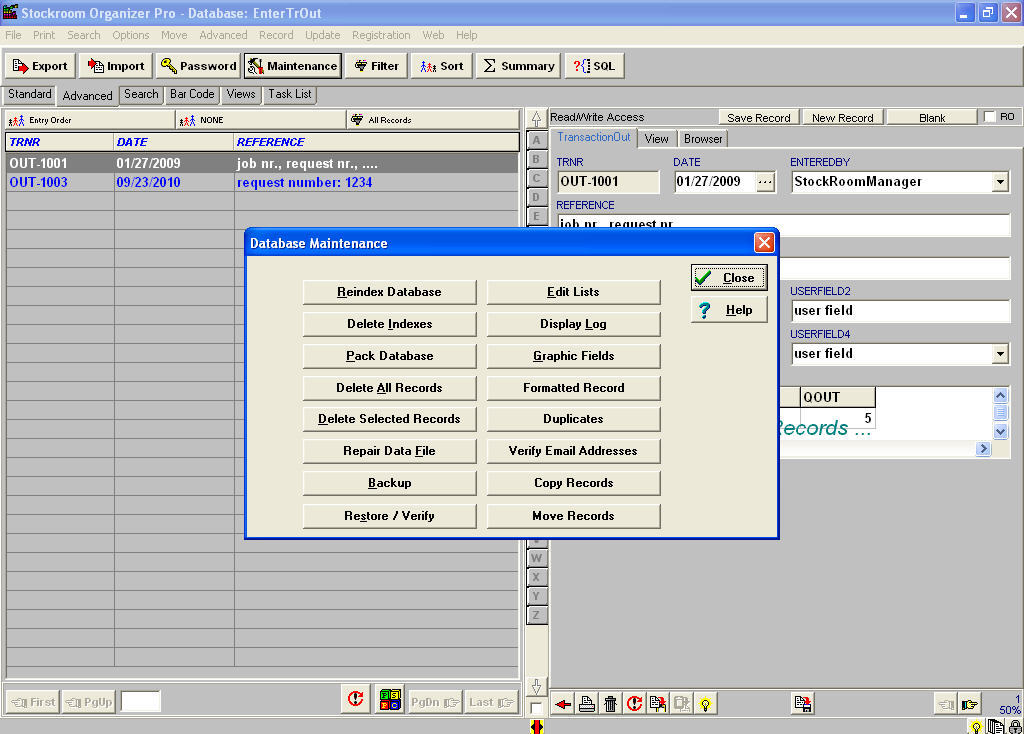Image resolution: width=1024 pixels, height=734 pixels.
Task: Open the Sort tool
Action: tap(441, 66)
